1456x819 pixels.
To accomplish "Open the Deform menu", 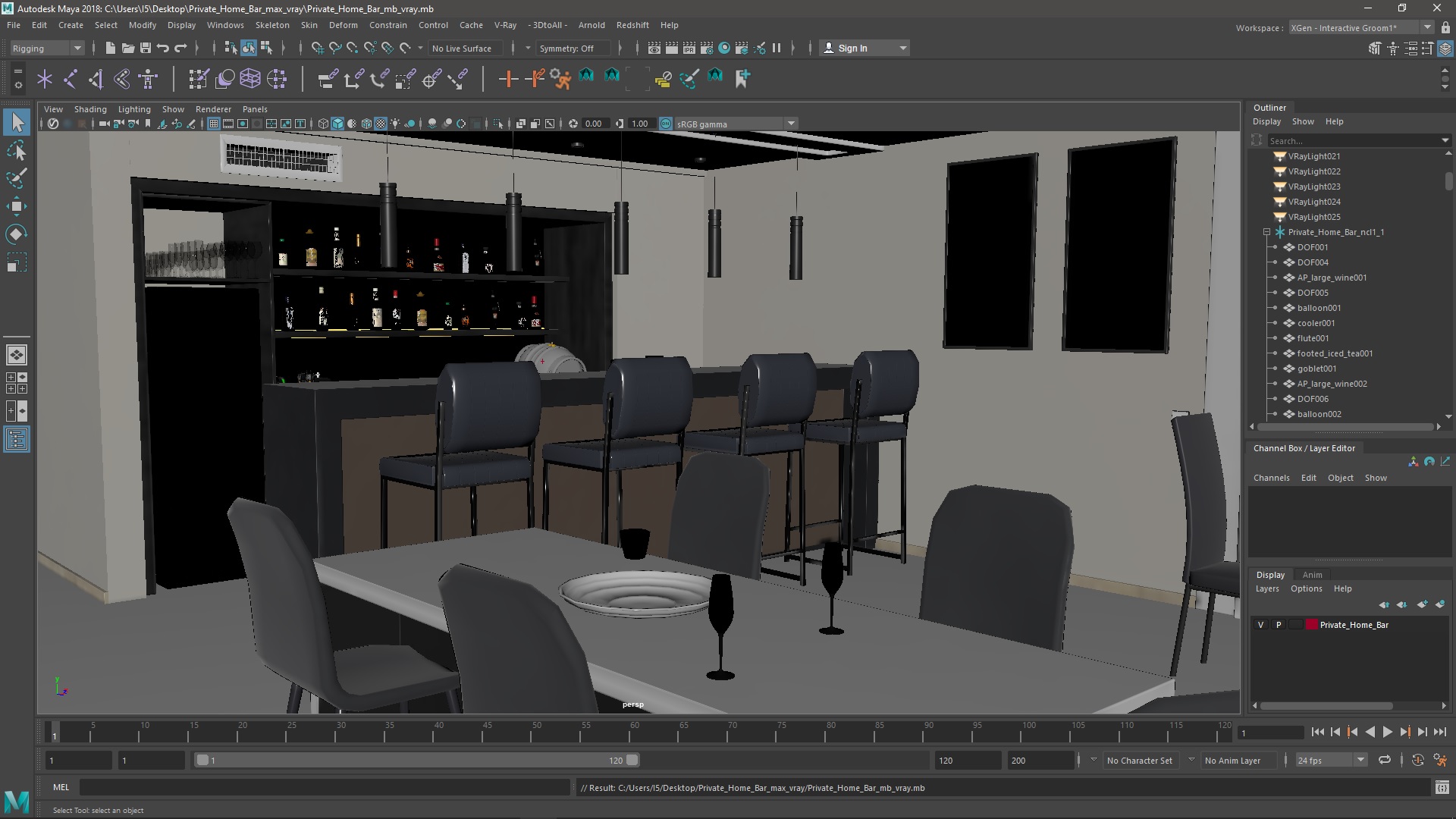I will click(x=343, y=25).
